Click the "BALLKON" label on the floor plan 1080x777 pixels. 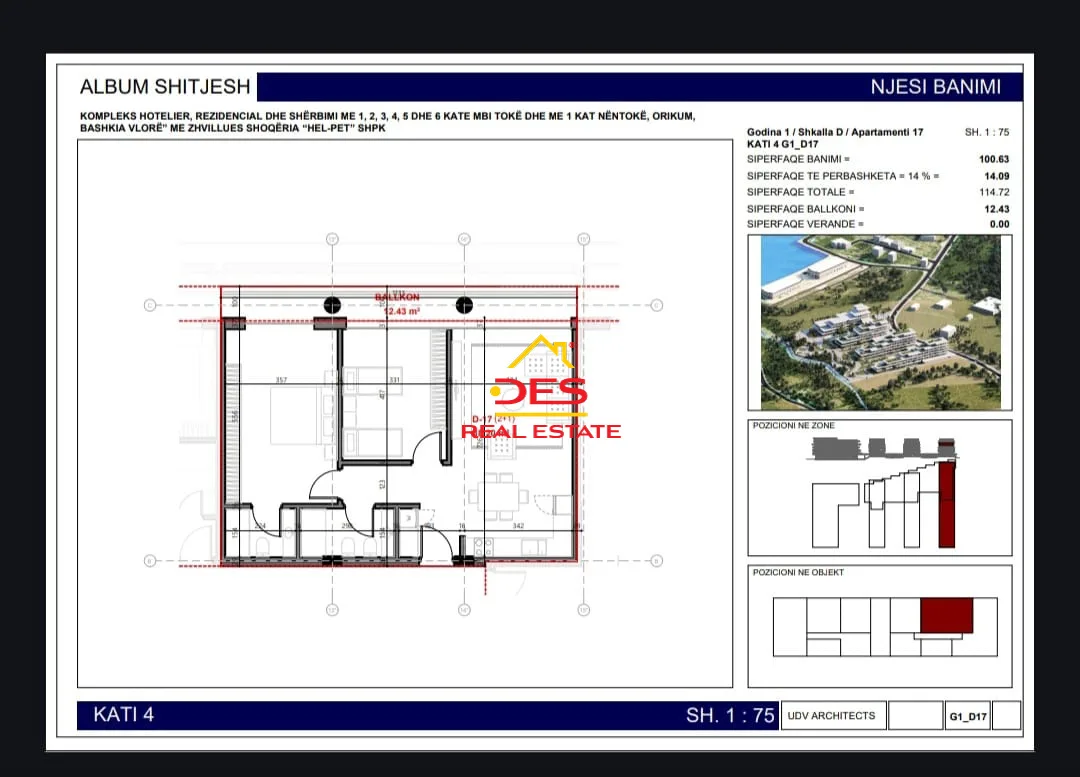tap(397, 297)
